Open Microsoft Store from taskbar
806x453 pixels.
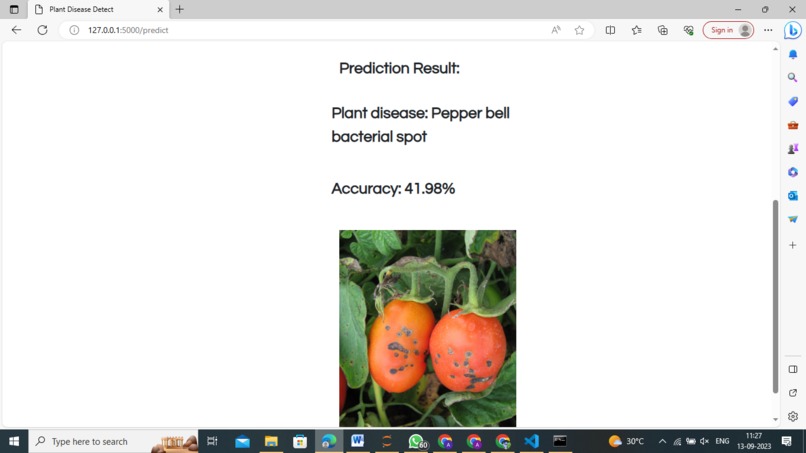300,441
